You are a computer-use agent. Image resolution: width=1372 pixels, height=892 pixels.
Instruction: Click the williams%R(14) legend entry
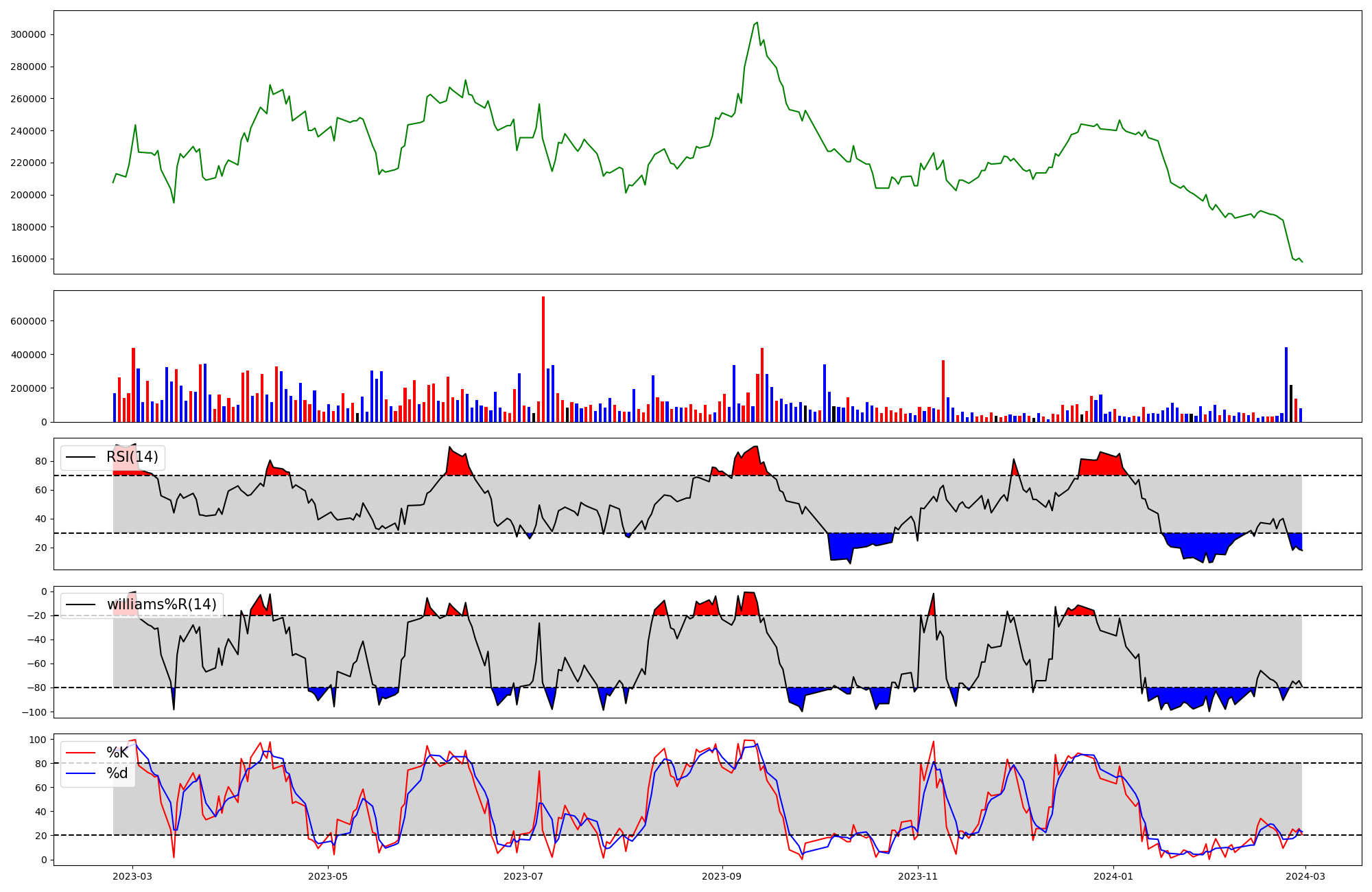[x=161, y=605]
